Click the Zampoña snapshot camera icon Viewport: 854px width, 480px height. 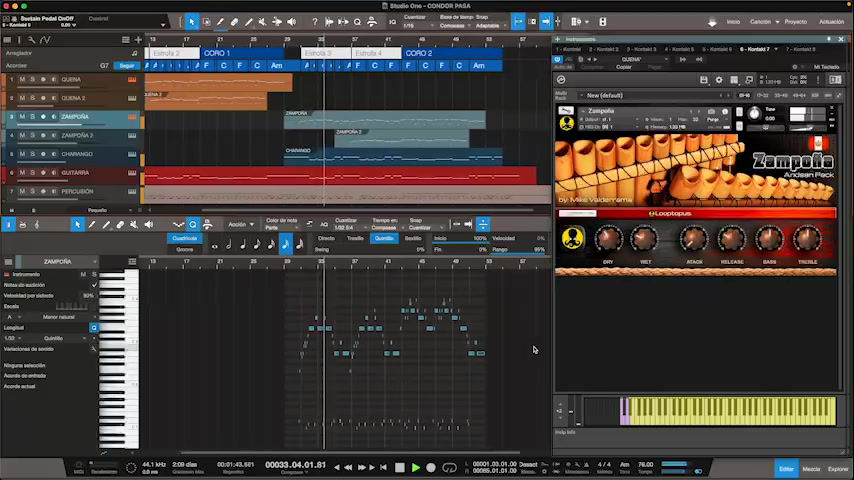[711, 111]
